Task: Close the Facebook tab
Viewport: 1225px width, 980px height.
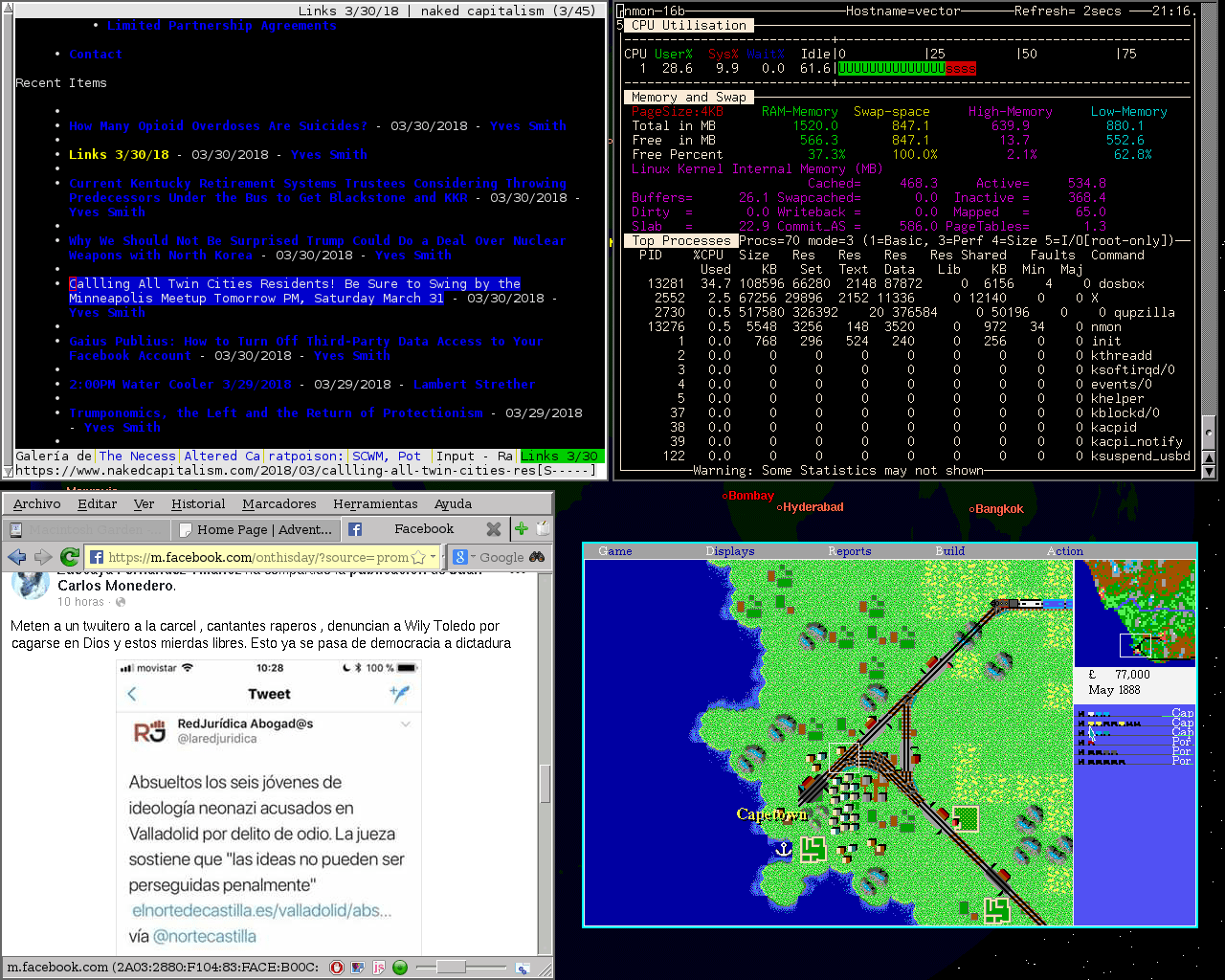Action: click(493, 528)
